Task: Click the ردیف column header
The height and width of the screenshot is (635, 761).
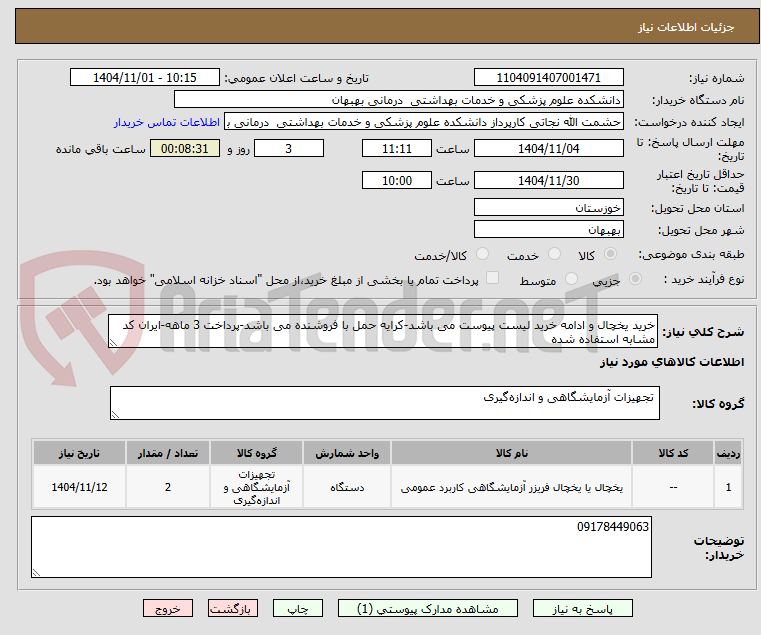Action: (x=728, y=453)
